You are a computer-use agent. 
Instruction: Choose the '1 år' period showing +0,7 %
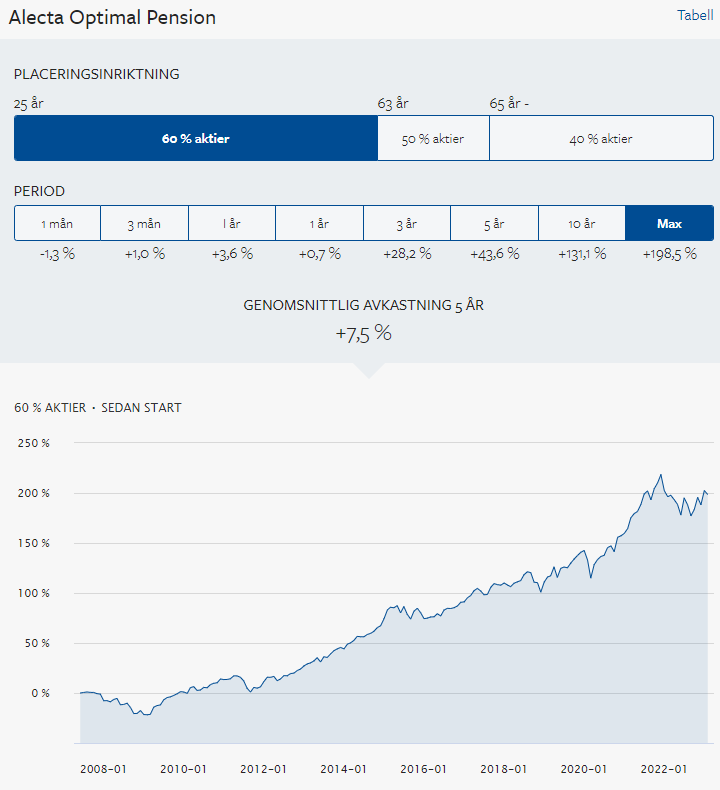[x=319, y=223]
